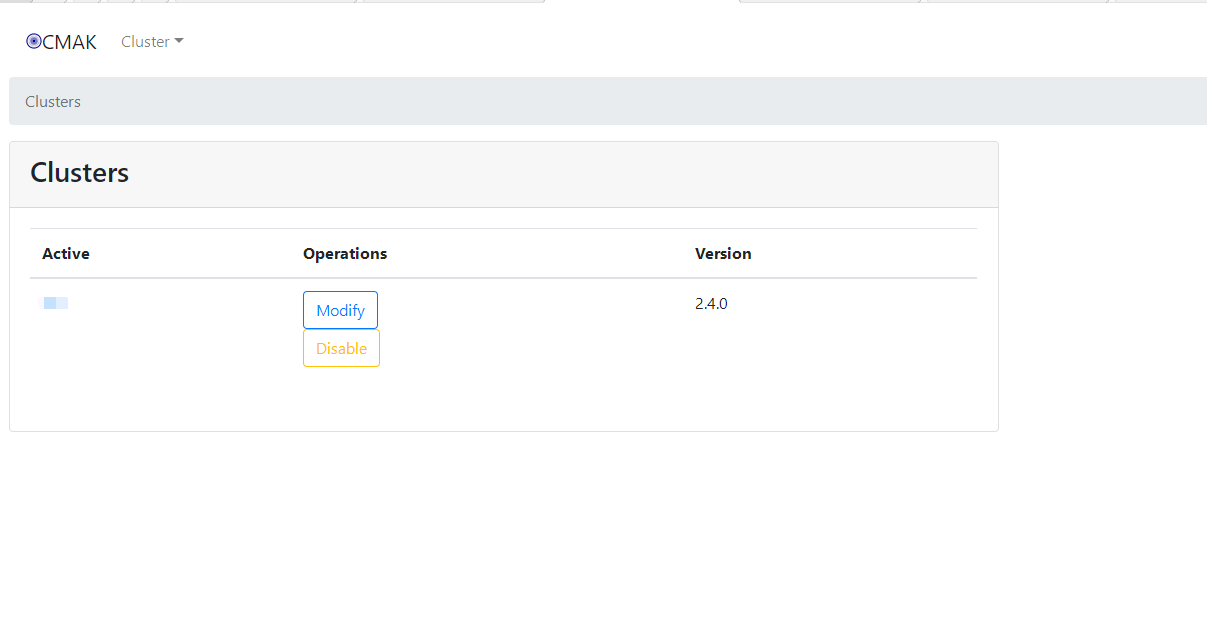Click the Operations column header
The height and width of the screenshot is (633, 1207).
click(x=344, y=253)
